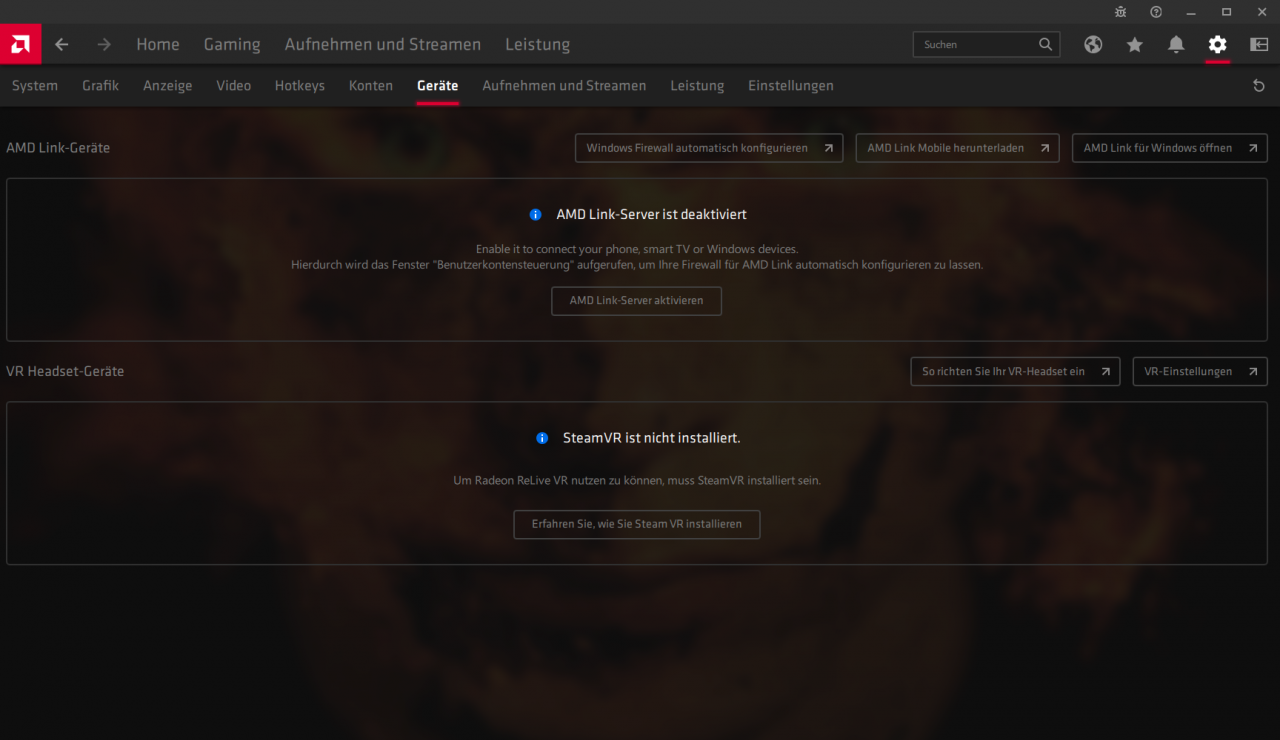The height and width of the screenshot is (740, 1280).
Task: Open top Leistung menu
Action: point(537,44)
